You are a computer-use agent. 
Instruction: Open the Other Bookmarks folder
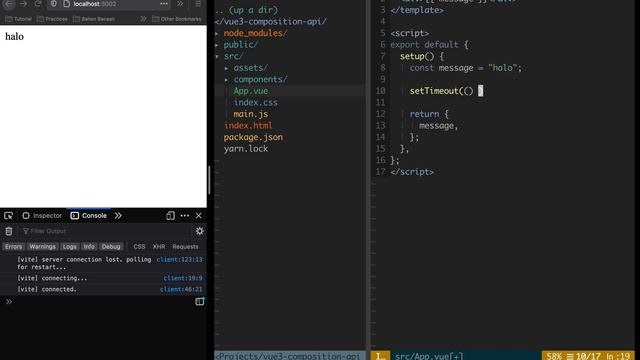(177, 19)
